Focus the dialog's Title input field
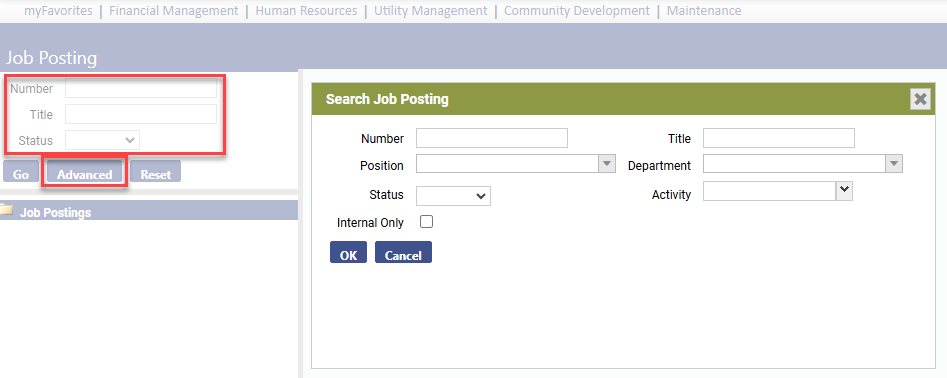 pyautogui.click(x=778, y=138)
